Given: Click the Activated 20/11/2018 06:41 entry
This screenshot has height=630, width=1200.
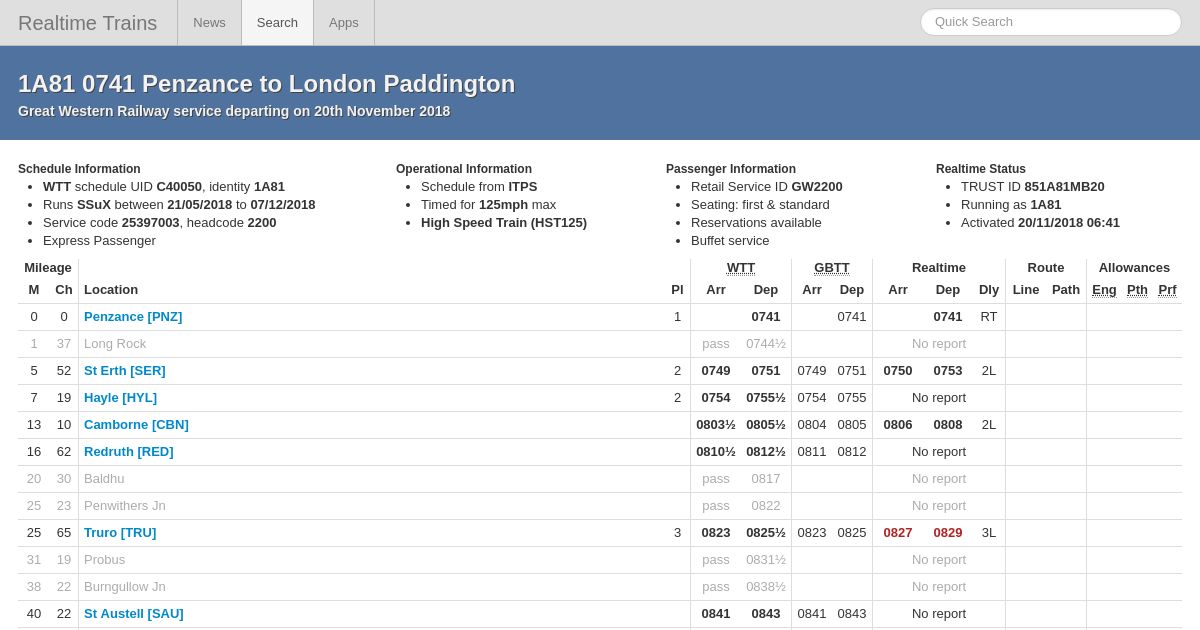Looking at the screenshot, I should click(x=1040, y=223).
